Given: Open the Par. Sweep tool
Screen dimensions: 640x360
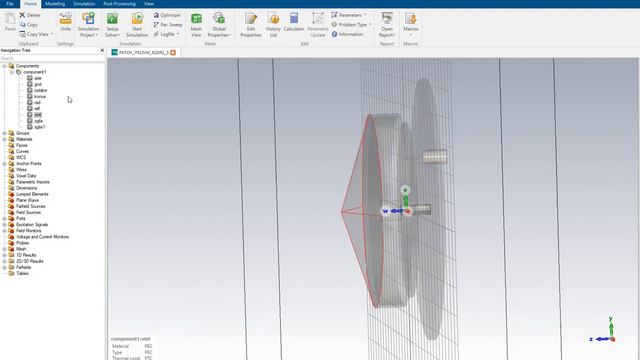Looking at the screenshot, I should pos(168,24).
